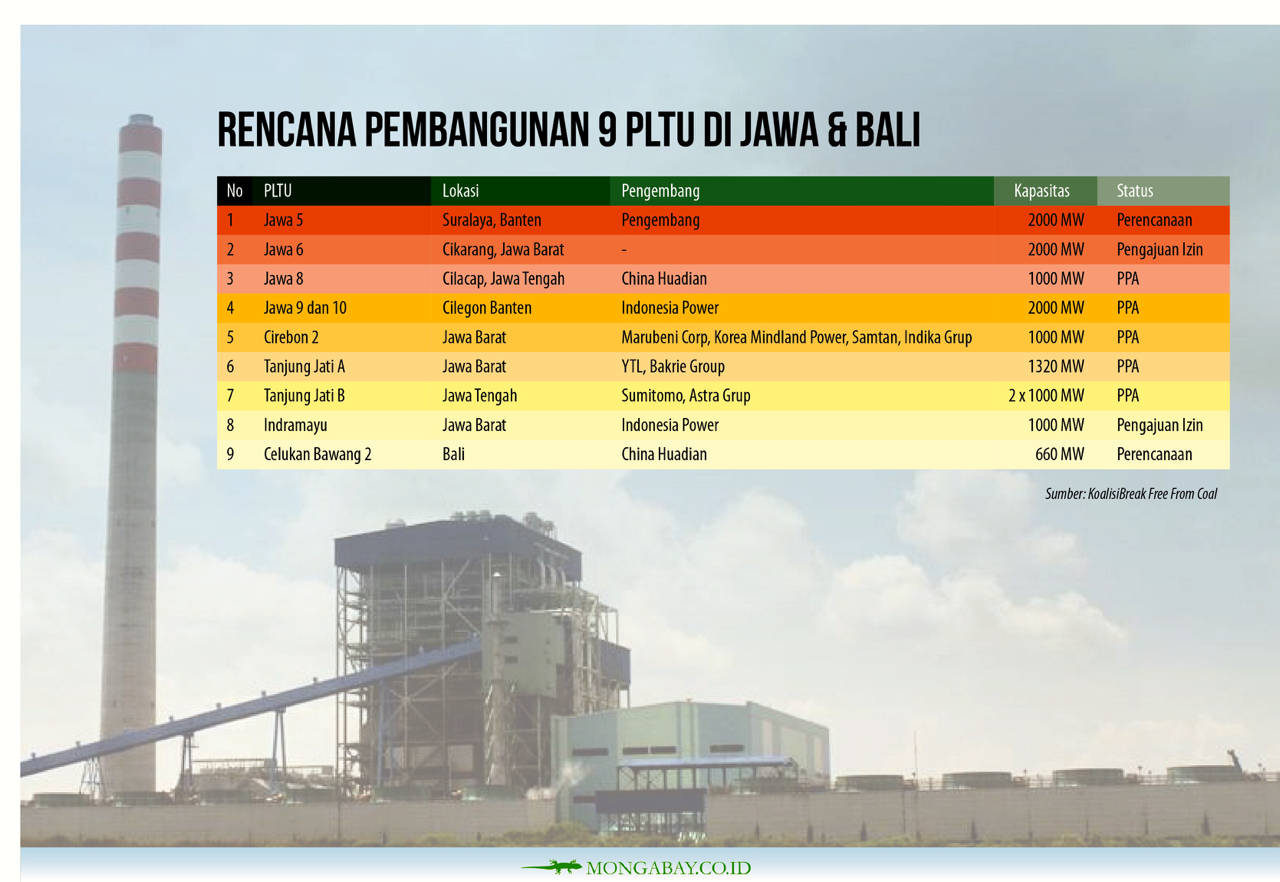Select the 'Cilegon Banten' cell

(x=487, y=308)
